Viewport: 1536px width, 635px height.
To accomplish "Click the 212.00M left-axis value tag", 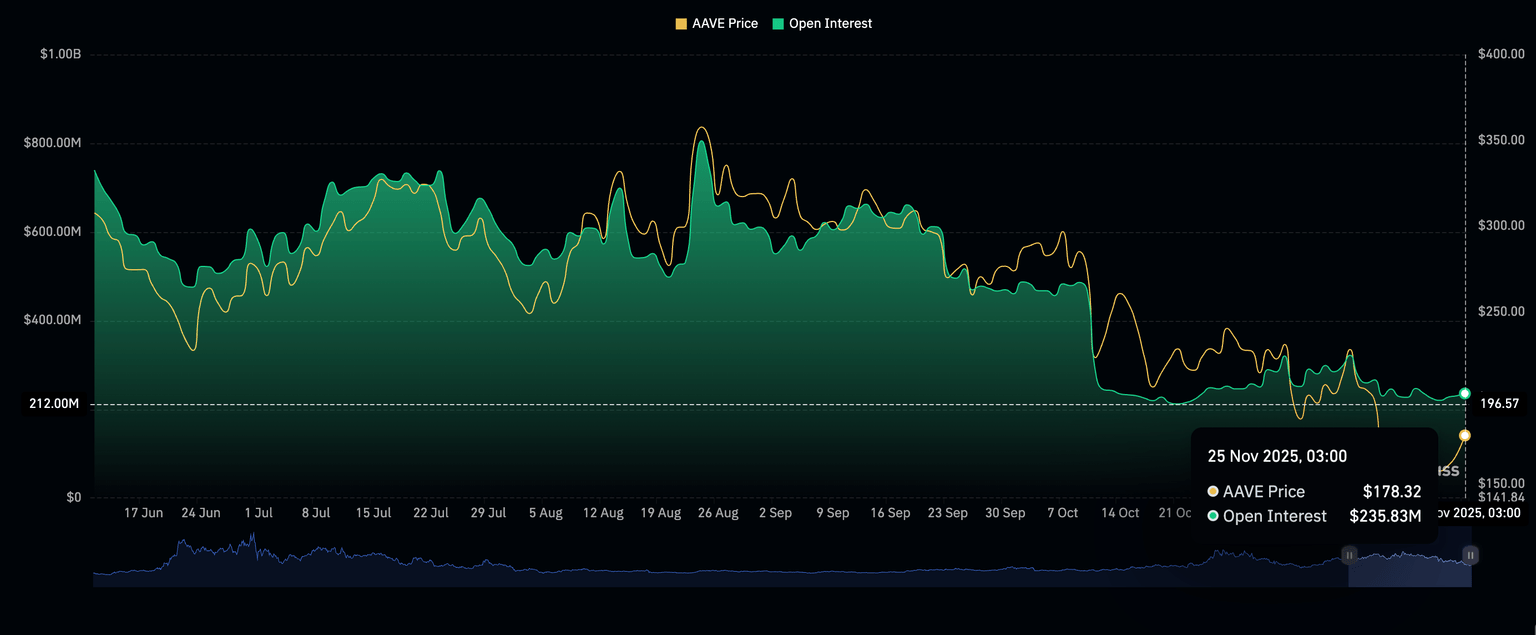I will pos(55,405).
